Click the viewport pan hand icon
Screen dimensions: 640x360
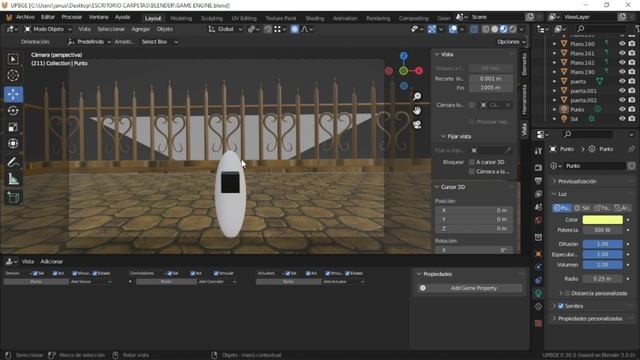[417, 111]
